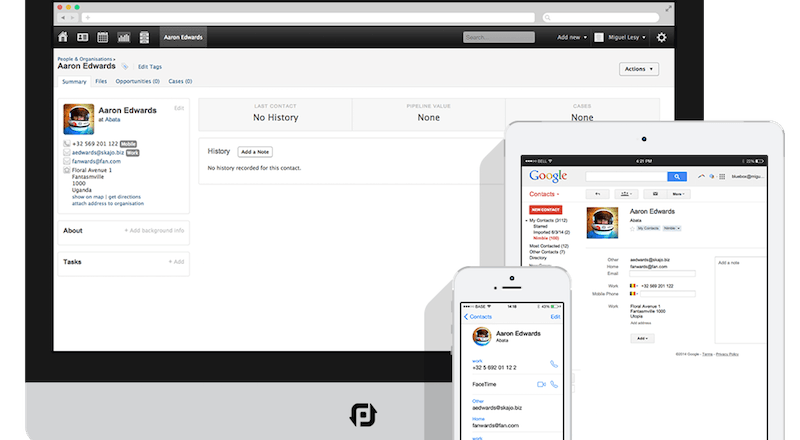This screenshot has width=800, height=440.
Task: Click Miguel Lesy avatar square in the CRM bar
Action: (x=599, y=37)
